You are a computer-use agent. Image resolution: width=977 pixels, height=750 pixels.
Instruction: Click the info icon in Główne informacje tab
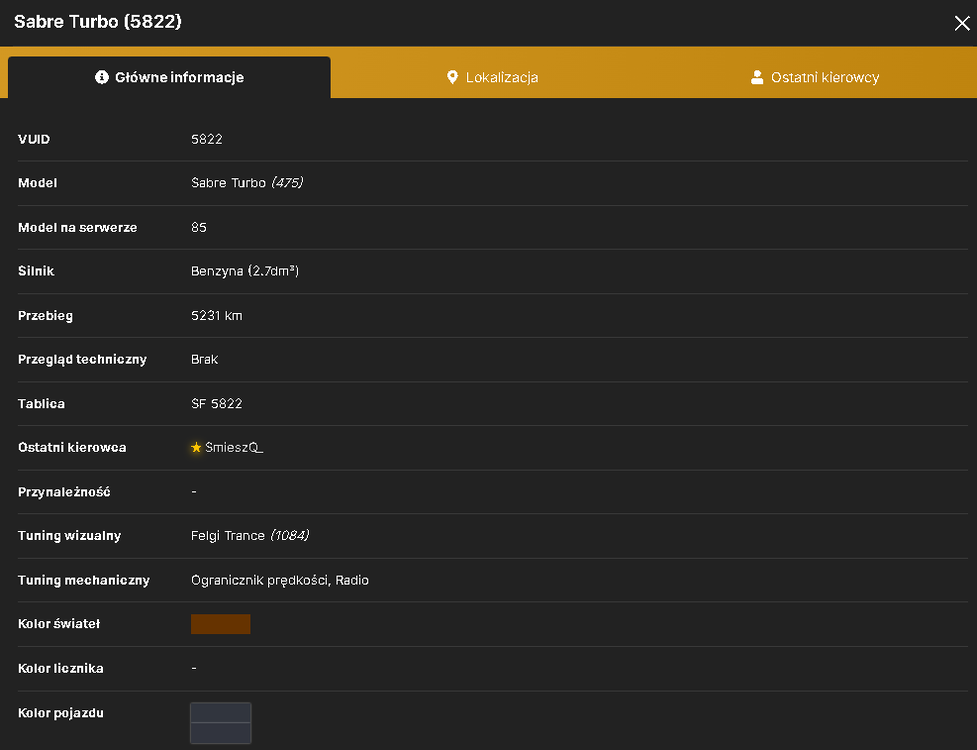click(x=102, y=77)
